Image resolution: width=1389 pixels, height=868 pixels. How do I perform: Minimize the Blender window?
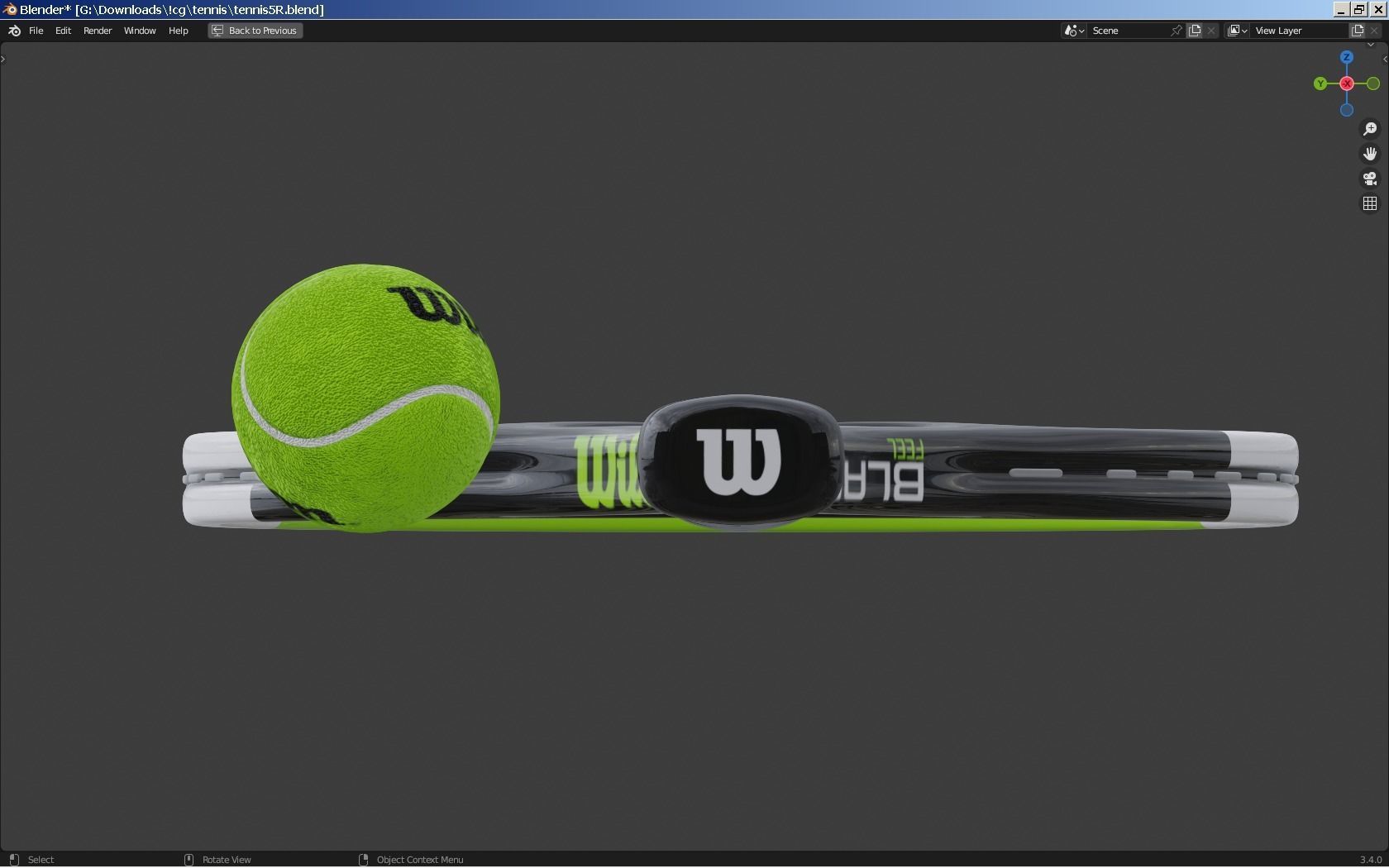(x=1342, y=10)
